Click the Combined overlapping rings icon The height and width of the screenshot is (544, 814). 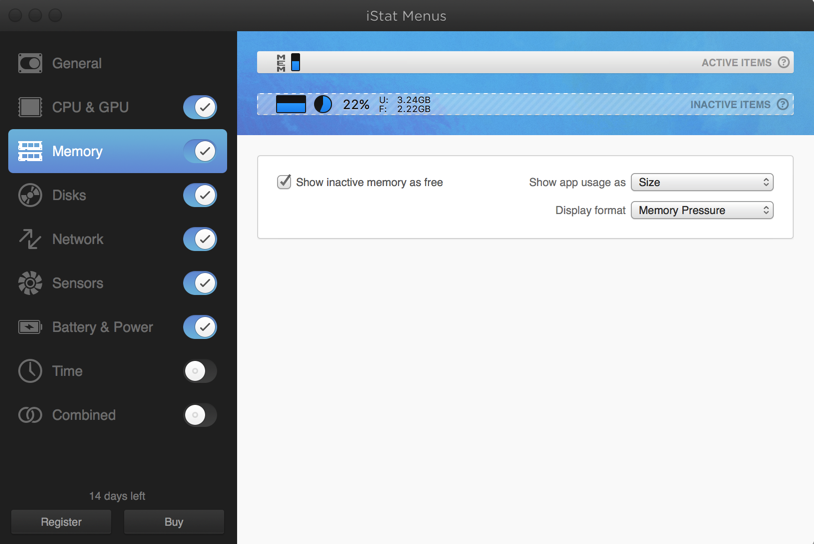click(30, 415)
